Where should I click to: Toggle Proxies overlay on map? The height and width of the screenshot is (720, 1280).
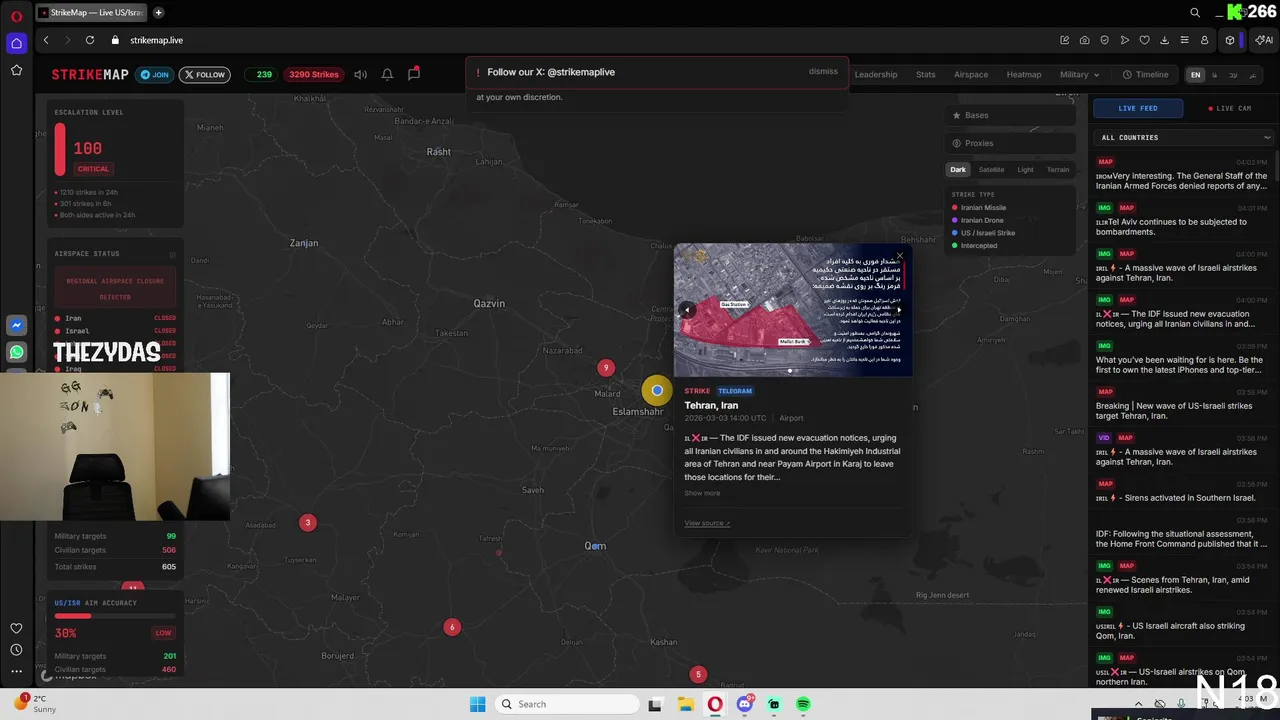tap(1010, 143)
